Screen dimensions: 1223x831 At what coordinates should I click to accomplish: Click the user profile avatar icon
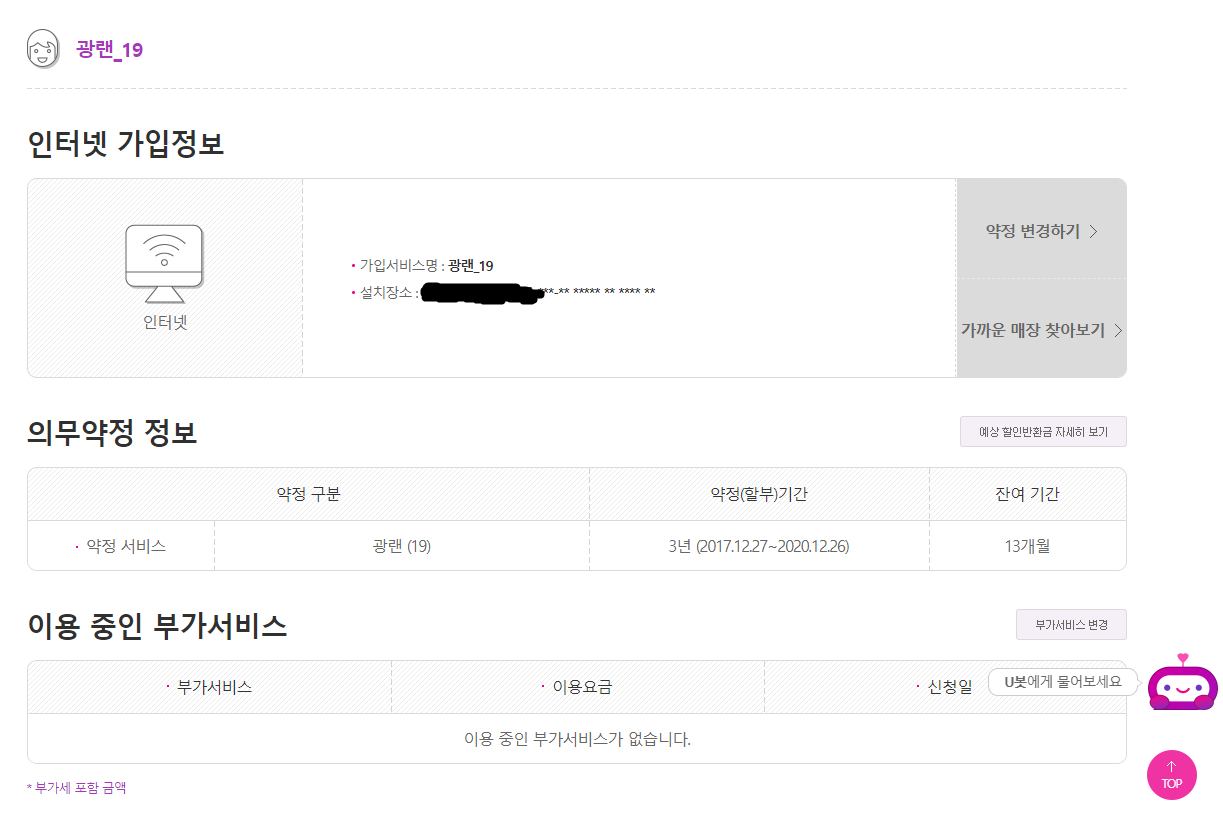tap(43, 49)
